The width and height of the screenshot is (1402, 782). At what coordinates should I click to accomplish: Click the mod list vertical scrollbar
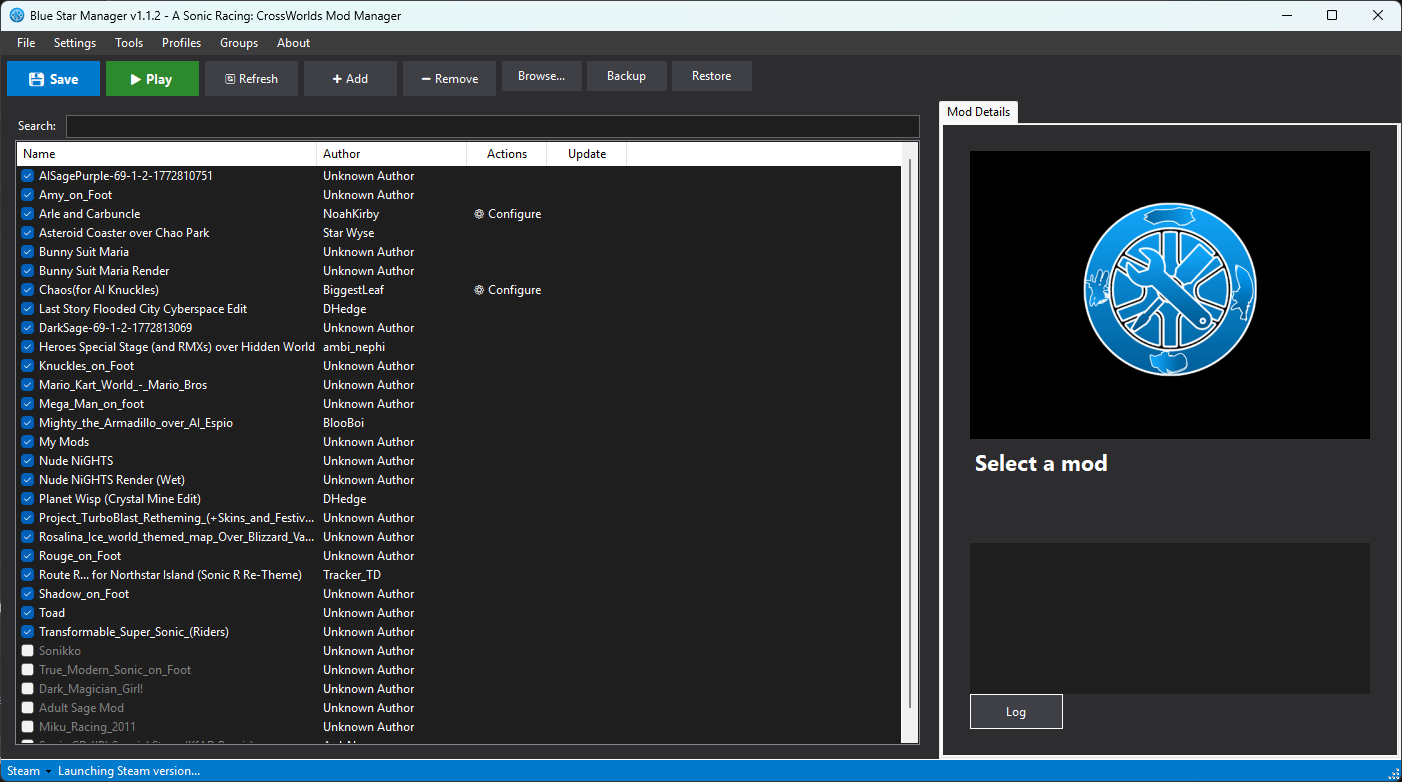tap(909, 433)
